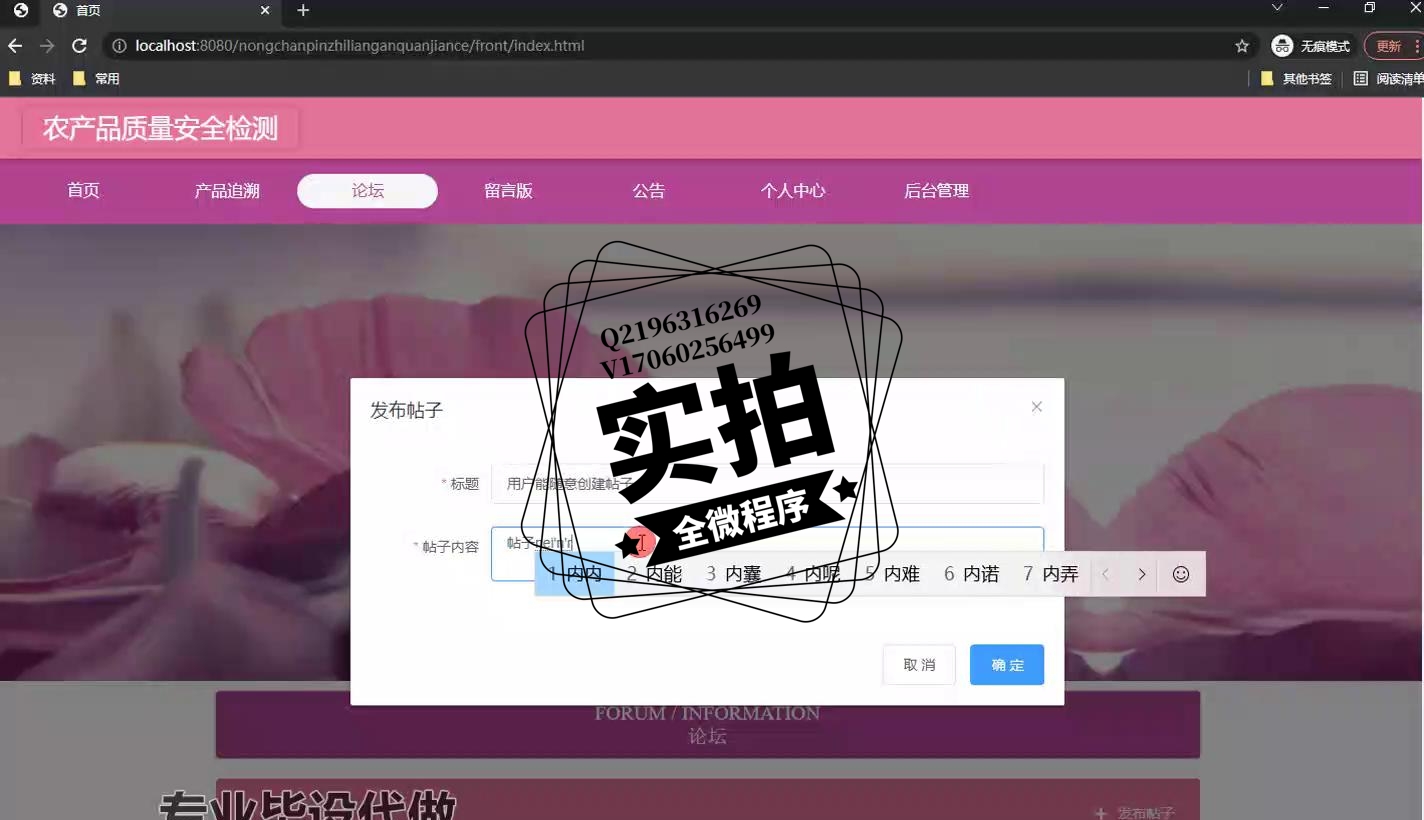Close the 首页 browser tab
Screen dimensions: 1424x820
coord(265,10)
